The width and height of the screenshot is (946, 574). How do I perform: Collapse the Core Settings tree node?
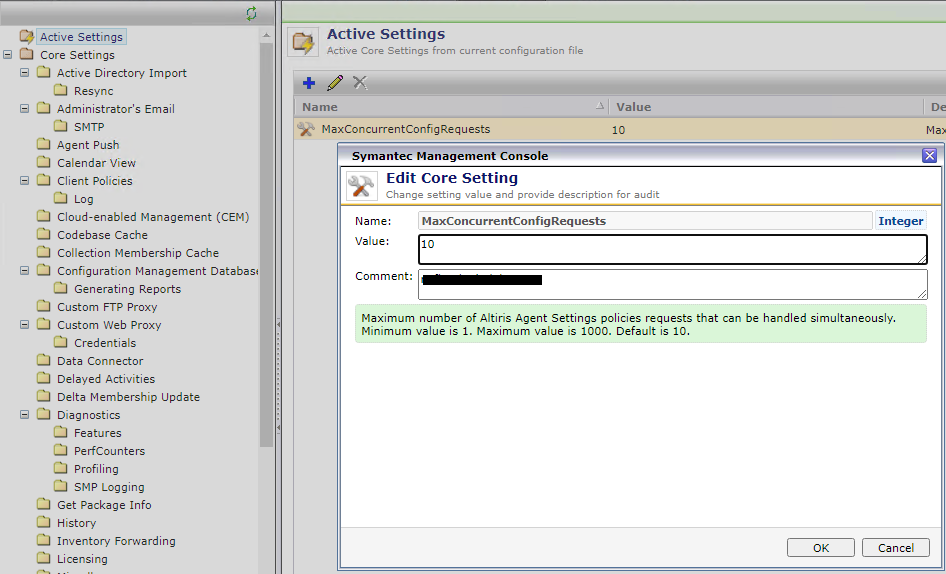(x=8, y=55)
